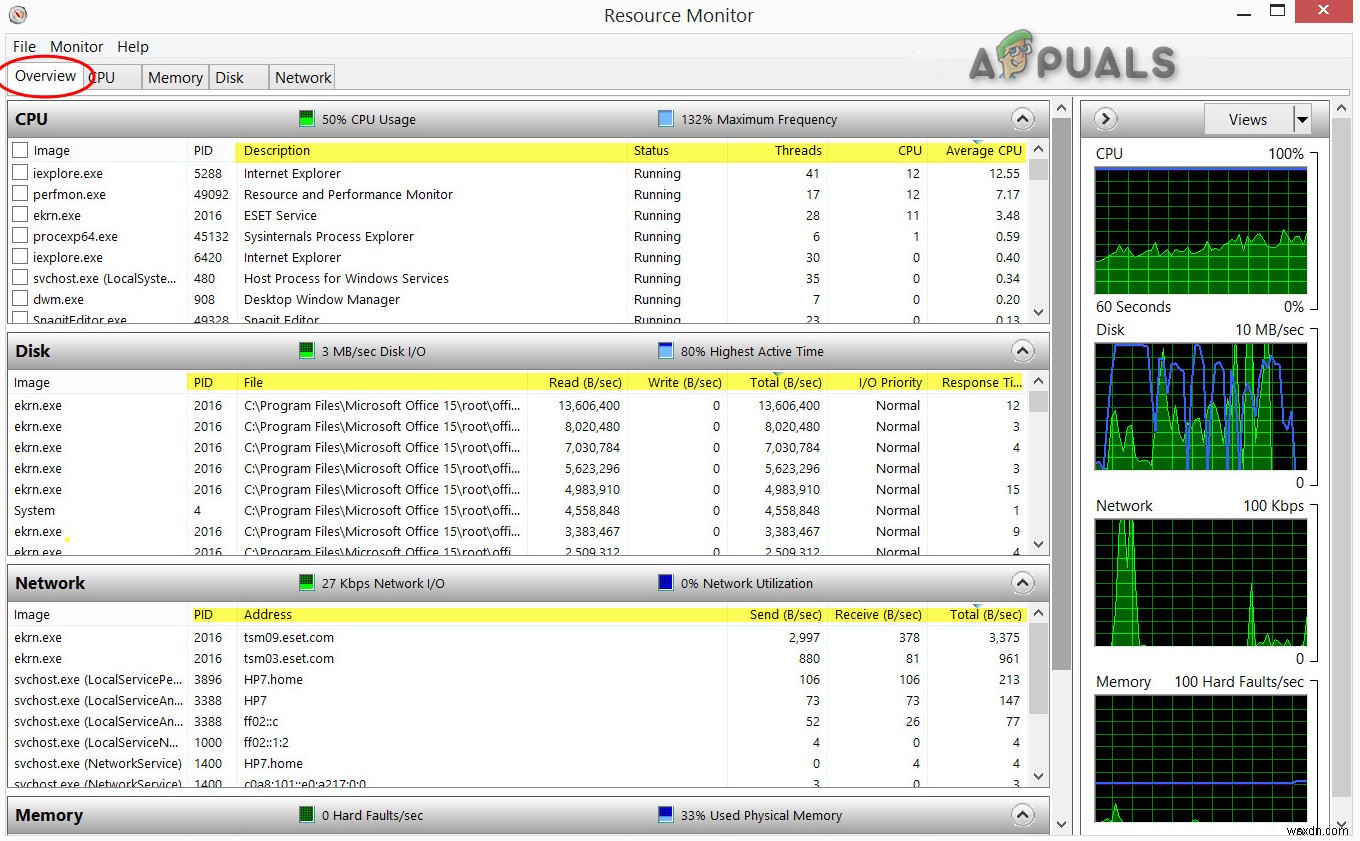The width and height of the screenshot is (1360, 841).
Task: Click the blue Highest Active Time indicator
Action: 665,351
